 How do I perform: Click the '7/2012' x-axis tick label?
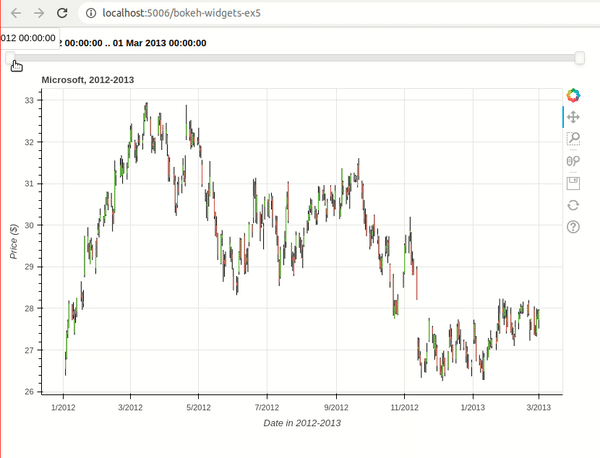click(267, 407)
